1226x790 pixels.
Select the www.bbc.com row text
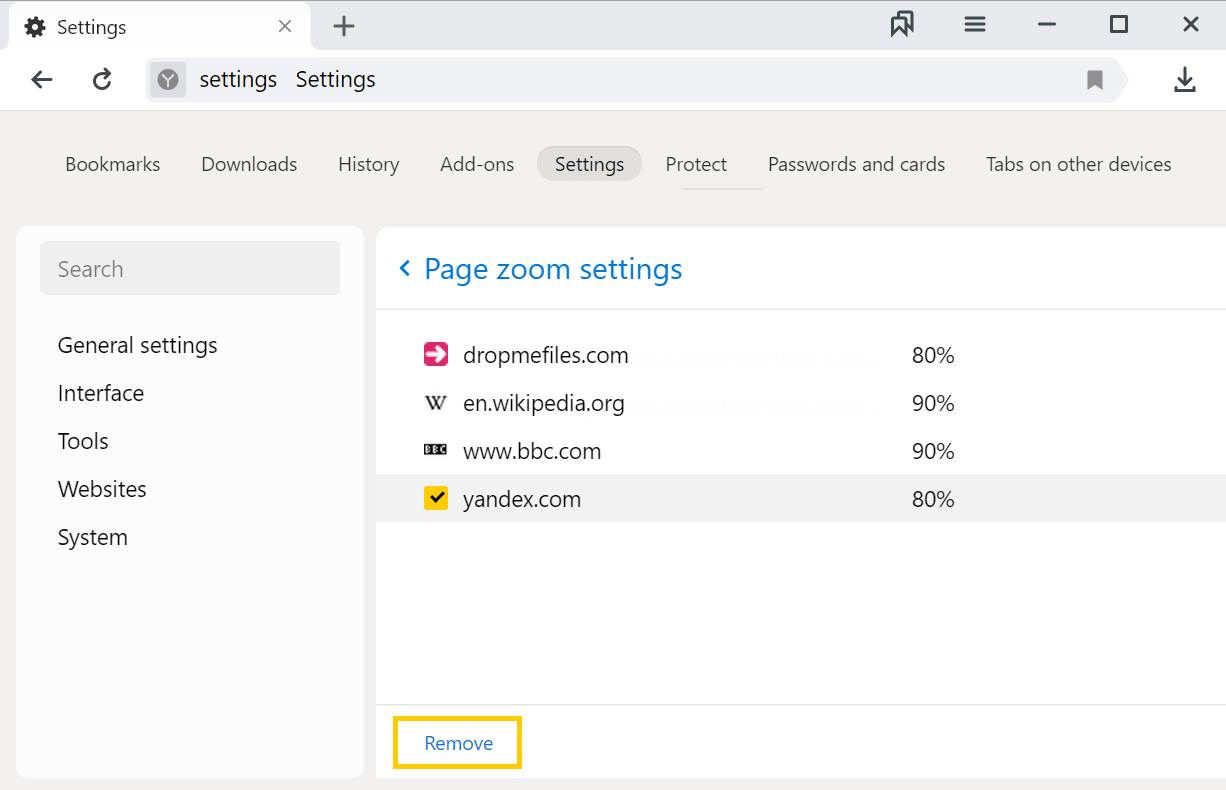tap(532, 451)
